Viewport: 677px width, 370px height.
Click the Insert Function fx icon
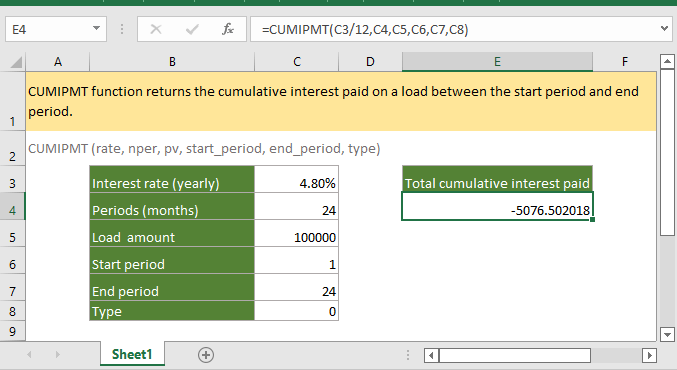point(228,29)
